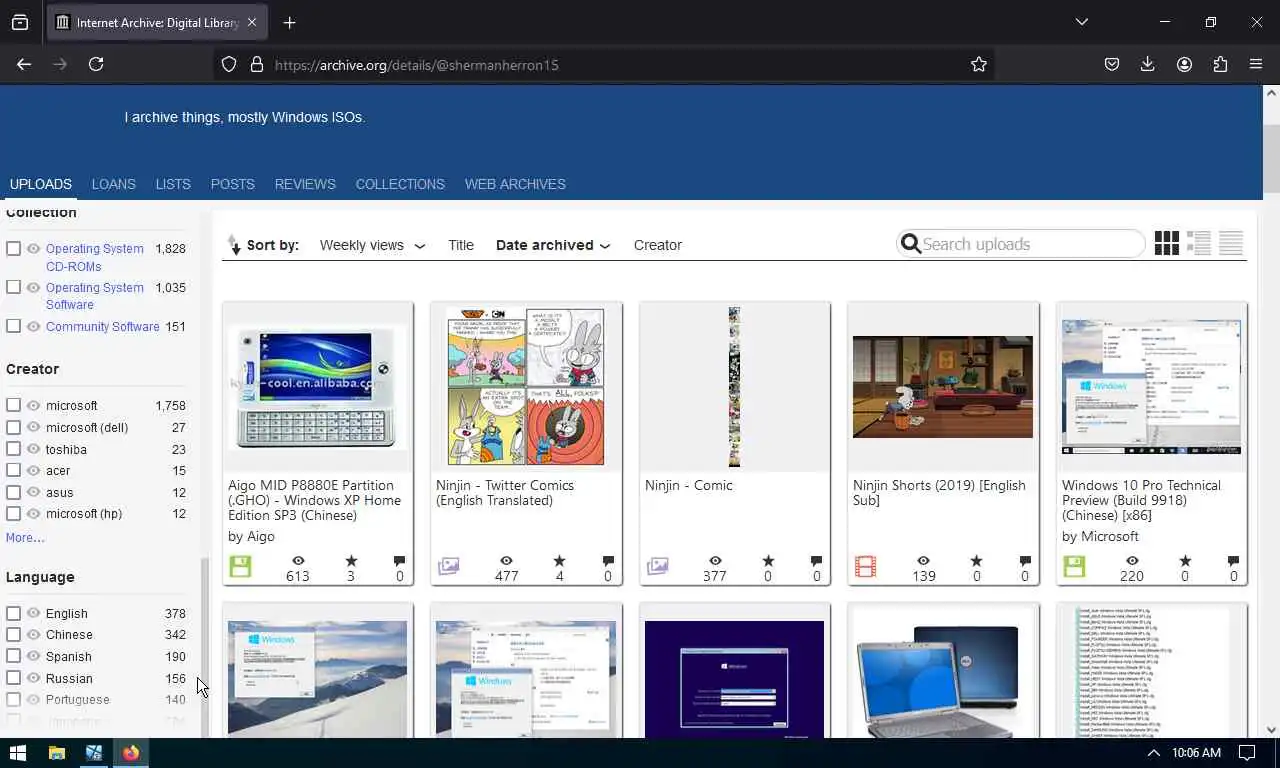Screen dimensions: 1280x768
Task: Open the COLLECTIONS tab
Action: pos(400,184)
